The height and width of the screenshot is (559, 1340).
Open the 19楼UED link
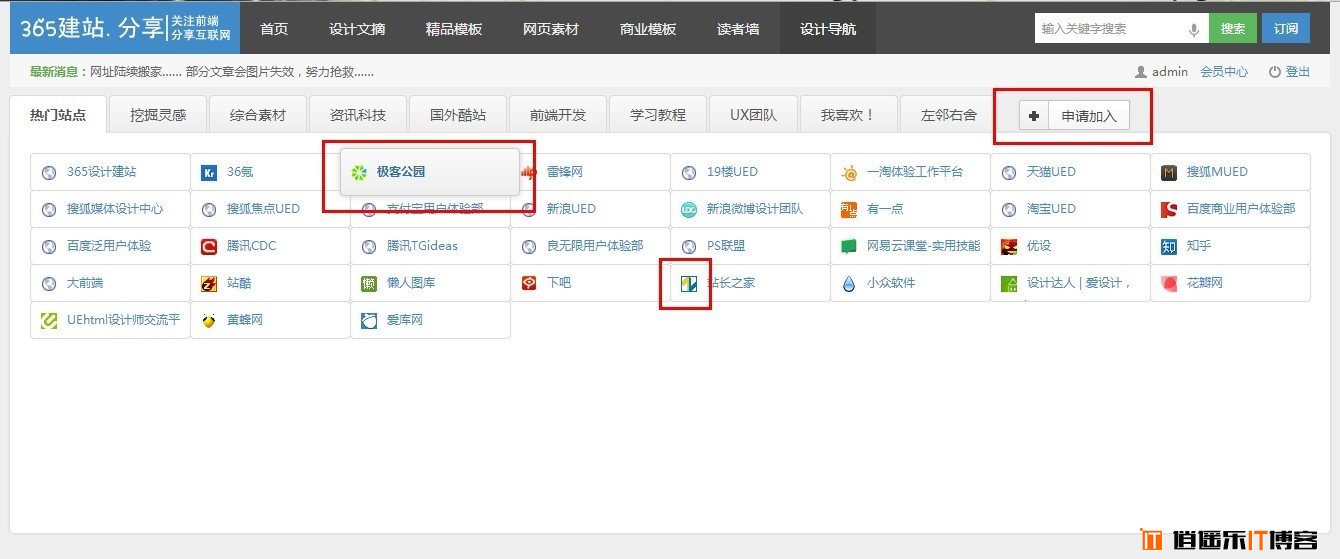coord(732,172)
